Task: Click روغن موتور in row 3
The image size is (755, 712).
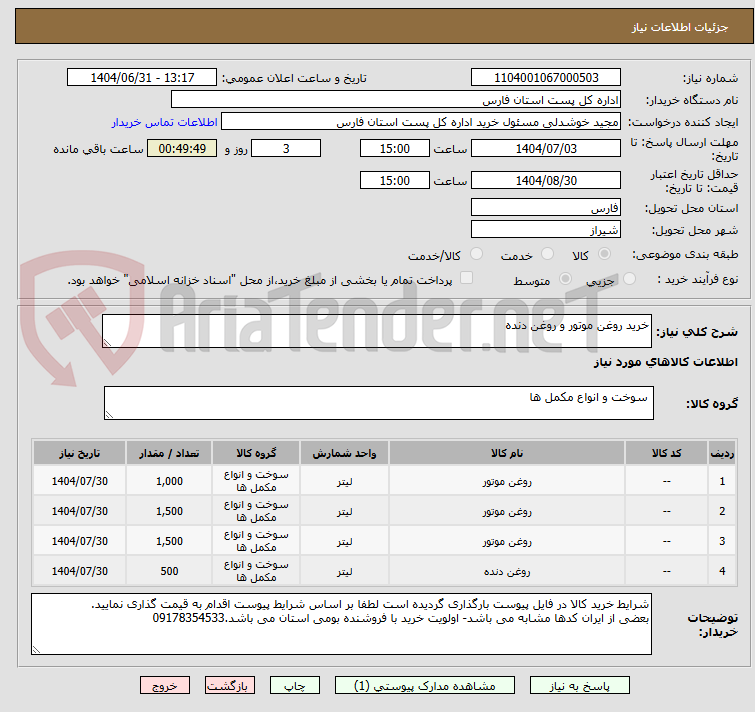Action: point(507,541)
